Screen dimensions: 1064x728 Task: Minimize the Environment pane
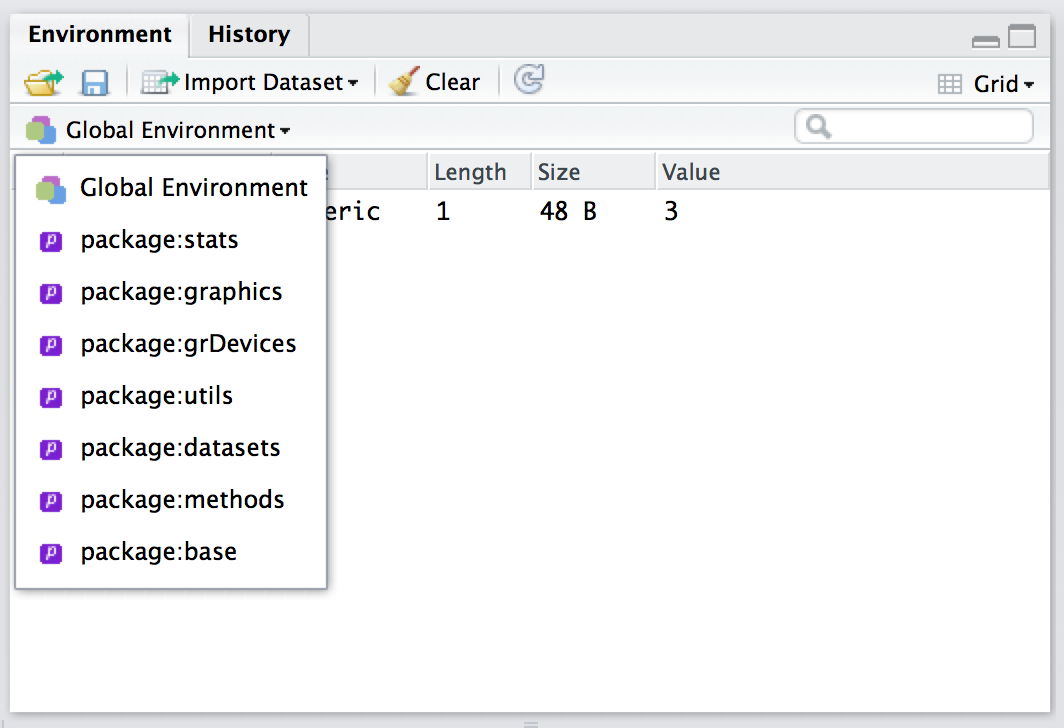tap(985, 40)
